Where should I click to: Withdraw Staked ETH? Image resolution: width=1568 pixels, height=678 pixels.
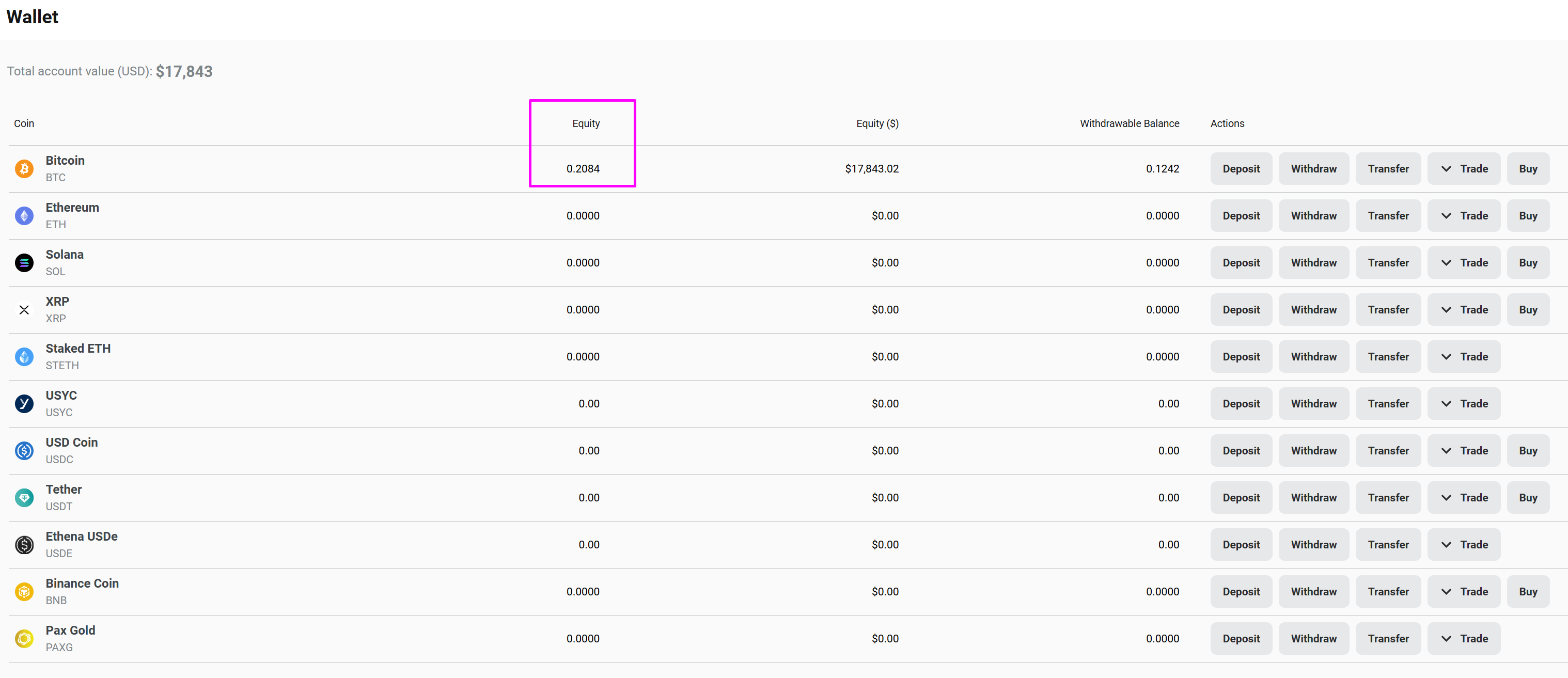point(1313,357)
